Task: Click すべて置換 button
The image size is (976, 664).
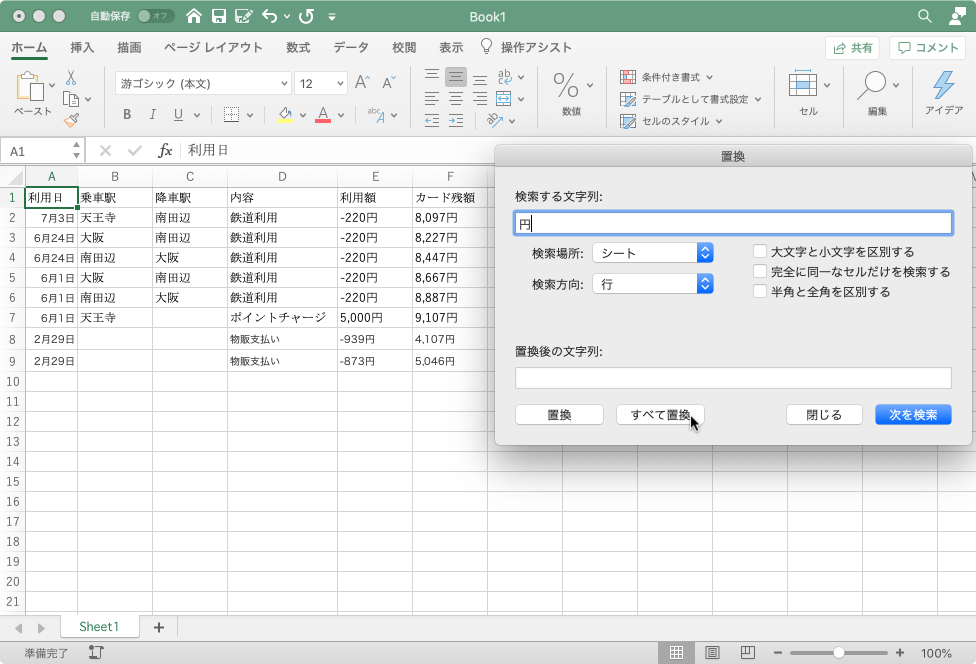Action: [660, 414]
